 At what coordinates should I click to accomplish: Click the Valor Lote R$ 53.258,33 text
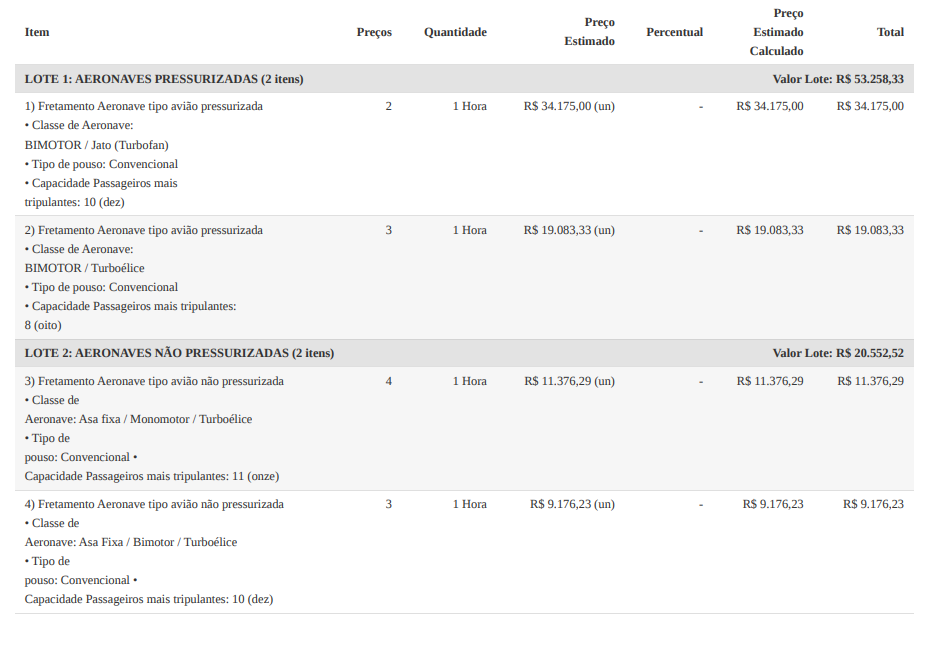[838, 79]
